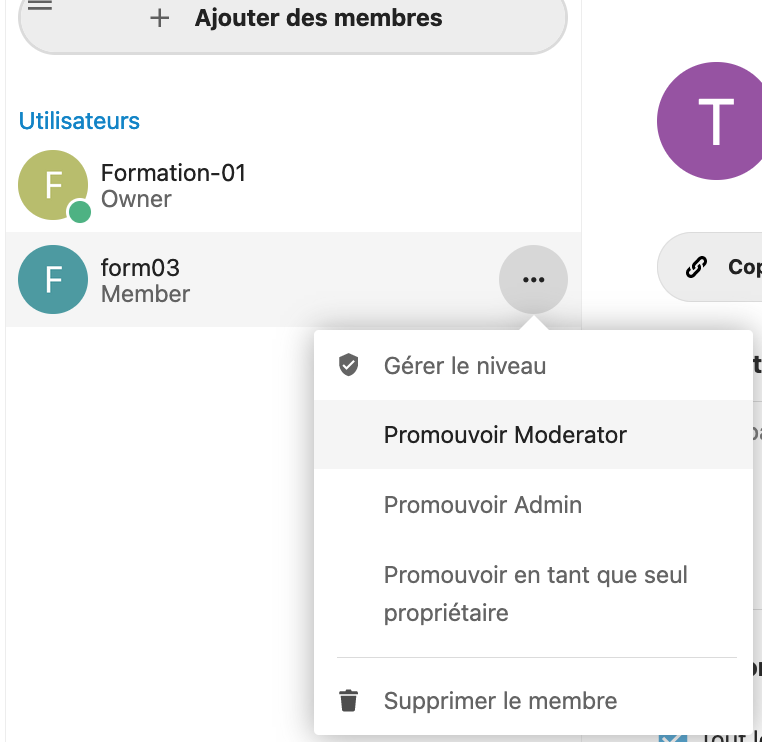Click the plus icon beside Ajouter des membres

click(159, 18)
